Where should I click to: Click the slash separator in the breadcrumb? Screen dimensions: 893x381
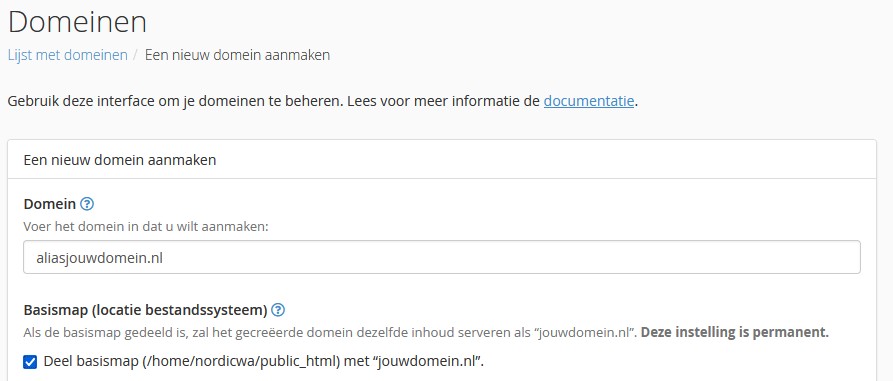tap(136, 55)
